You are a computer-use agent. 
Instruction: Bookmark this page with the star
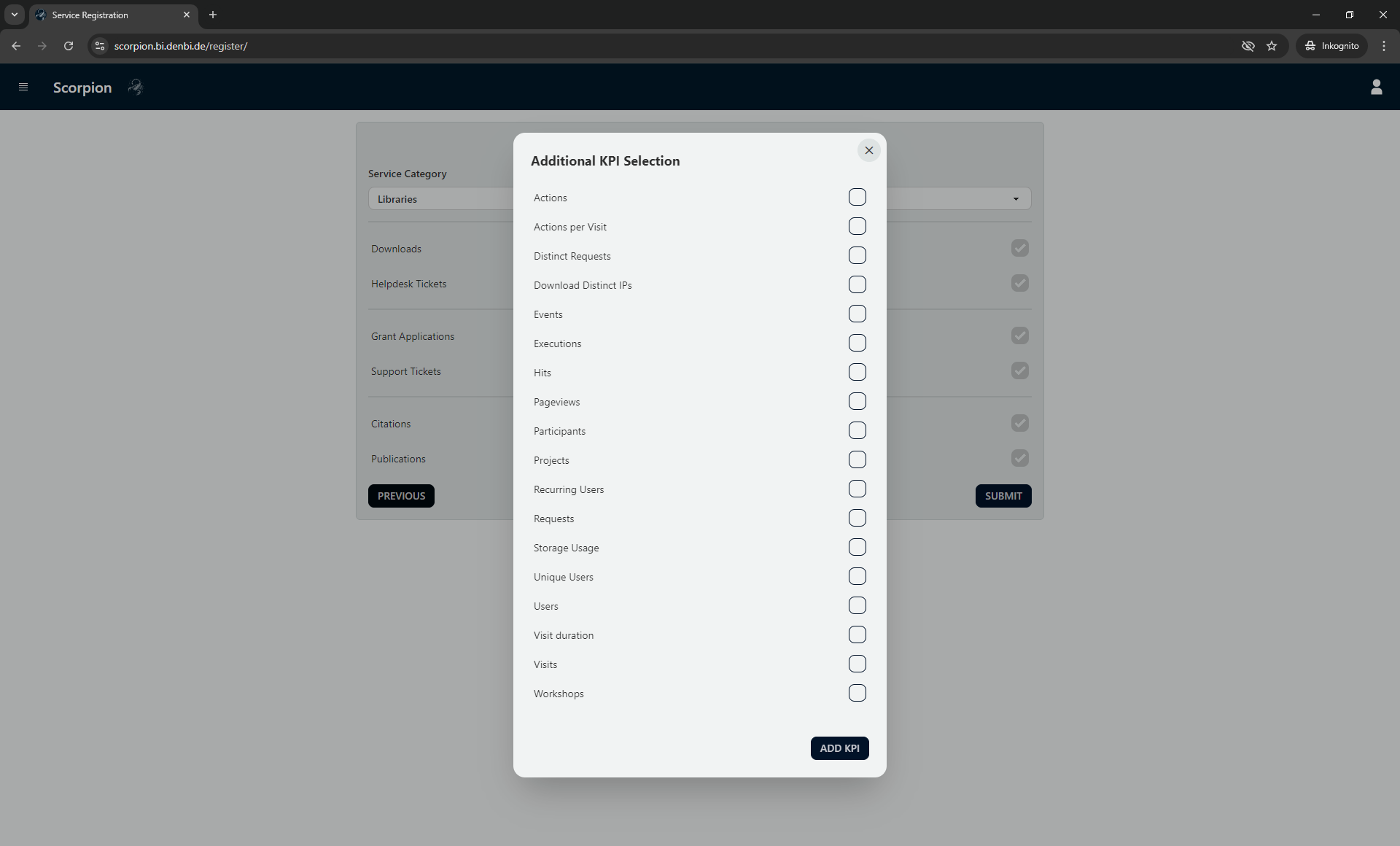1272,46
